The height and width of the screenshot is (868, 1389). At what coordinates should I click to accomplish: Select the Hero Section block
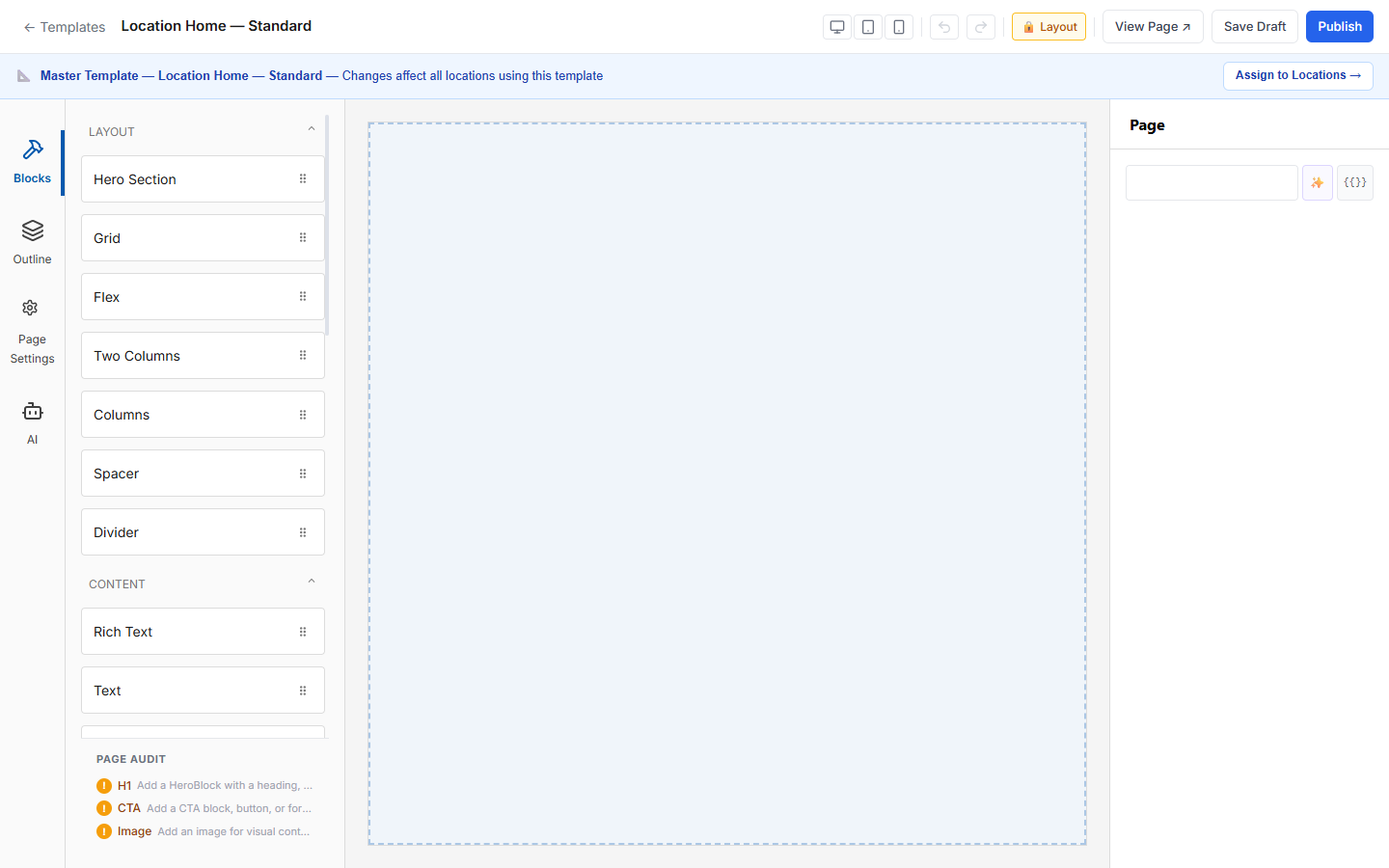pos(203,179)
